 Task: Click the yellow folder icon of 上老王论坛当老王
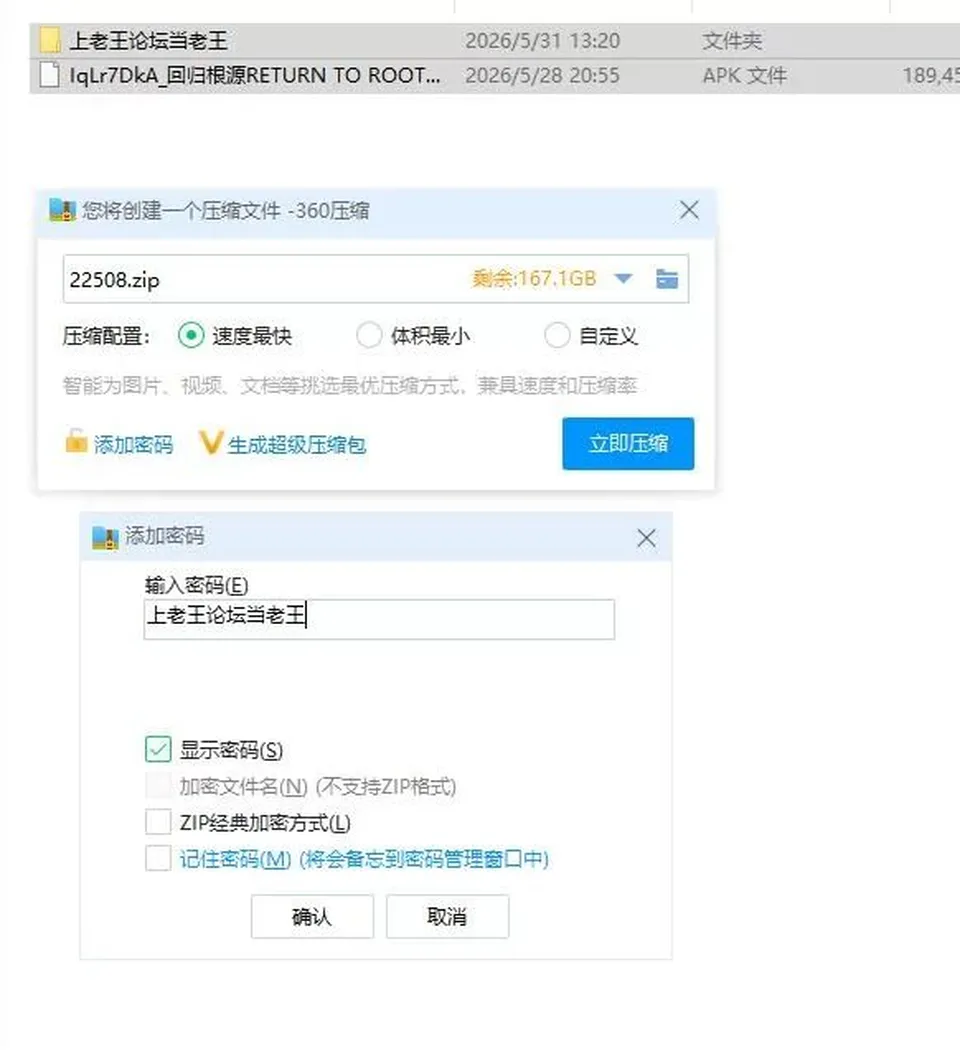coord(50,40)
